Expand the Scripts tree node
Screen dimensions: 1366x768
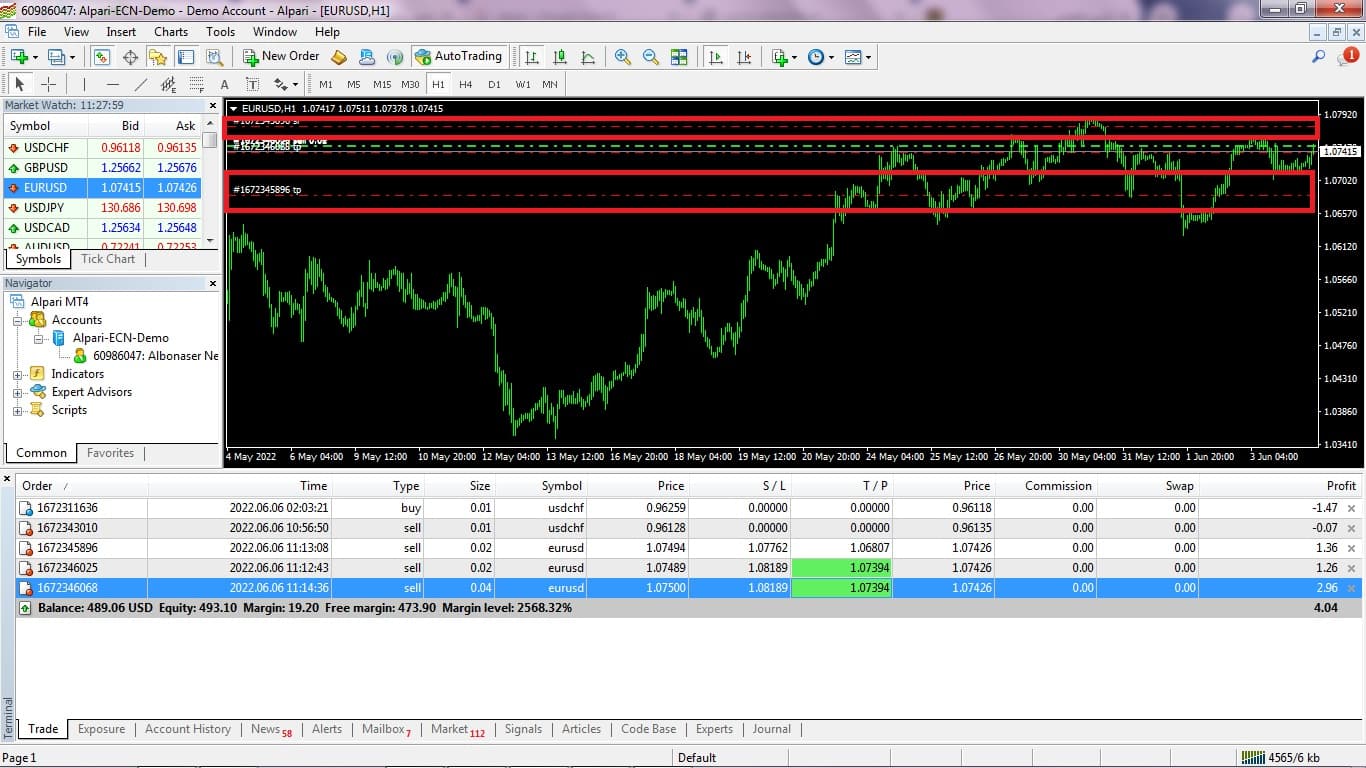(17, 410)
